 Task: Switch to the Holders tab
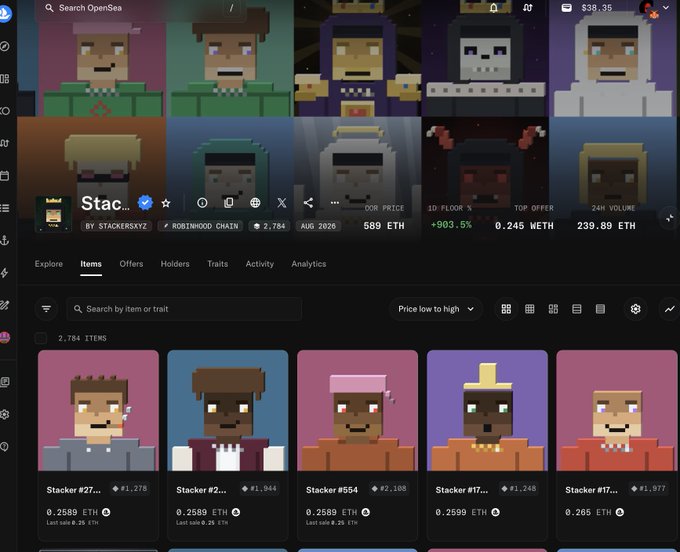[175, 264]
